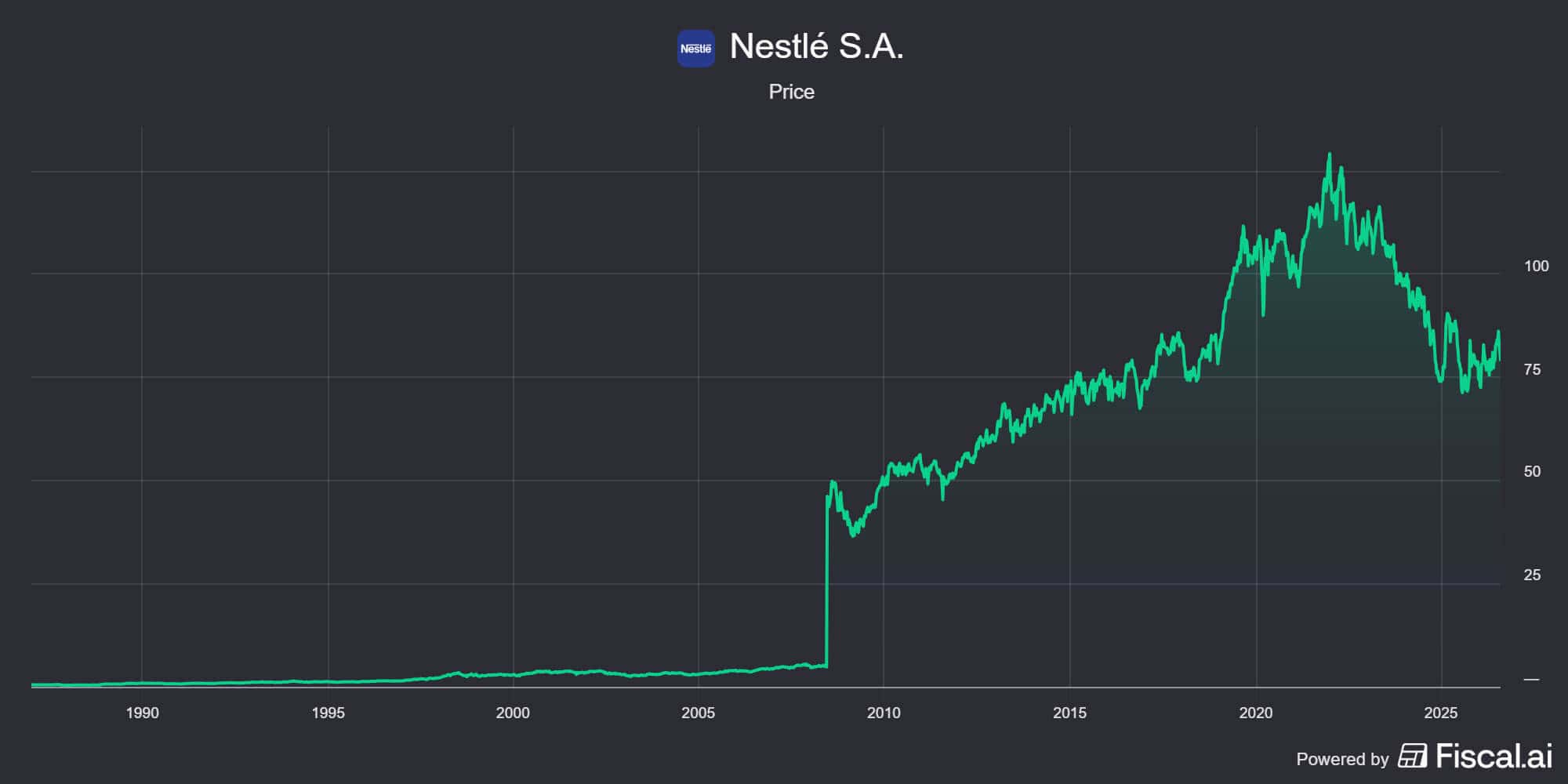Click the 75 y-axis label
Screen dimensions: 1568x784
[x=1532, y=369]
